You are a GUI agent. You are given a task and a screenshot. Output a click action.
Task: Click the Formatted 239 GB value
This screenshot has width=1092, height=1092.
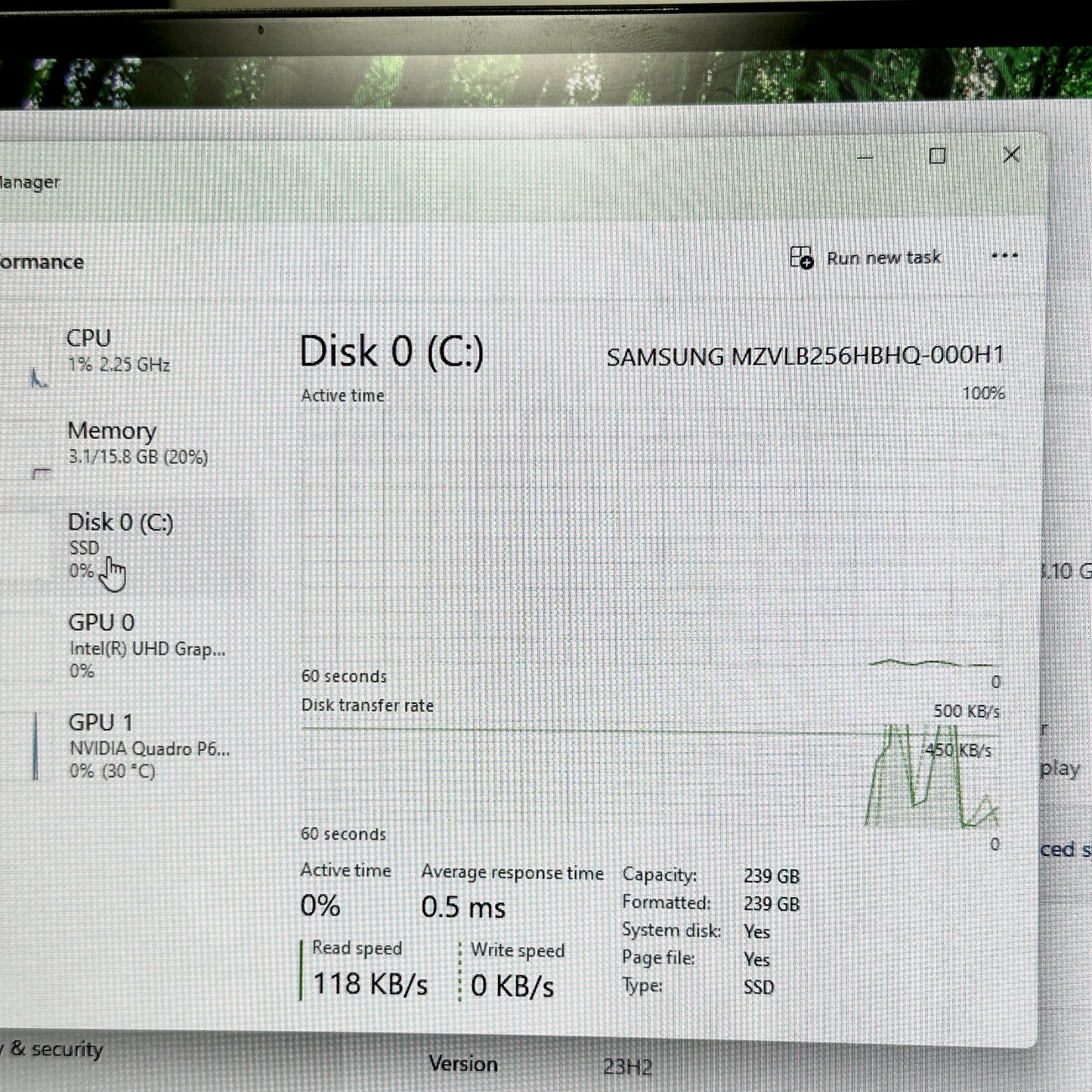[771, 904]
